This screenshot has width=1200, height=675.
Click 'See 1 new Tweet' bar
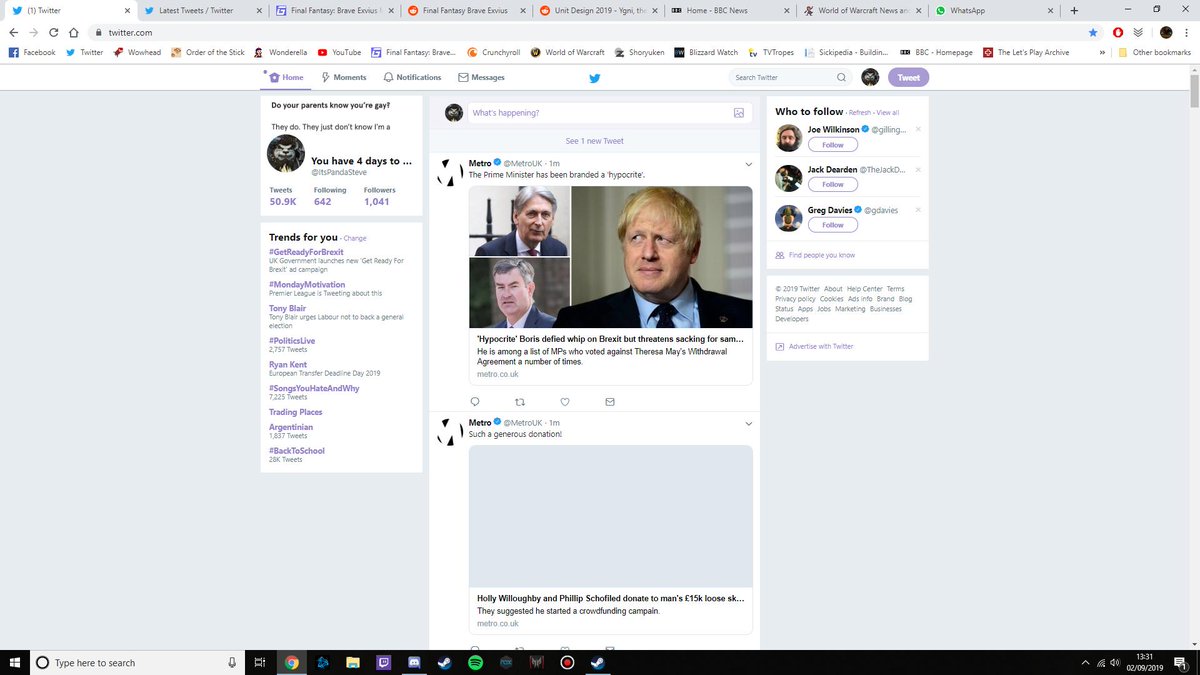click(x=594, y=141)
